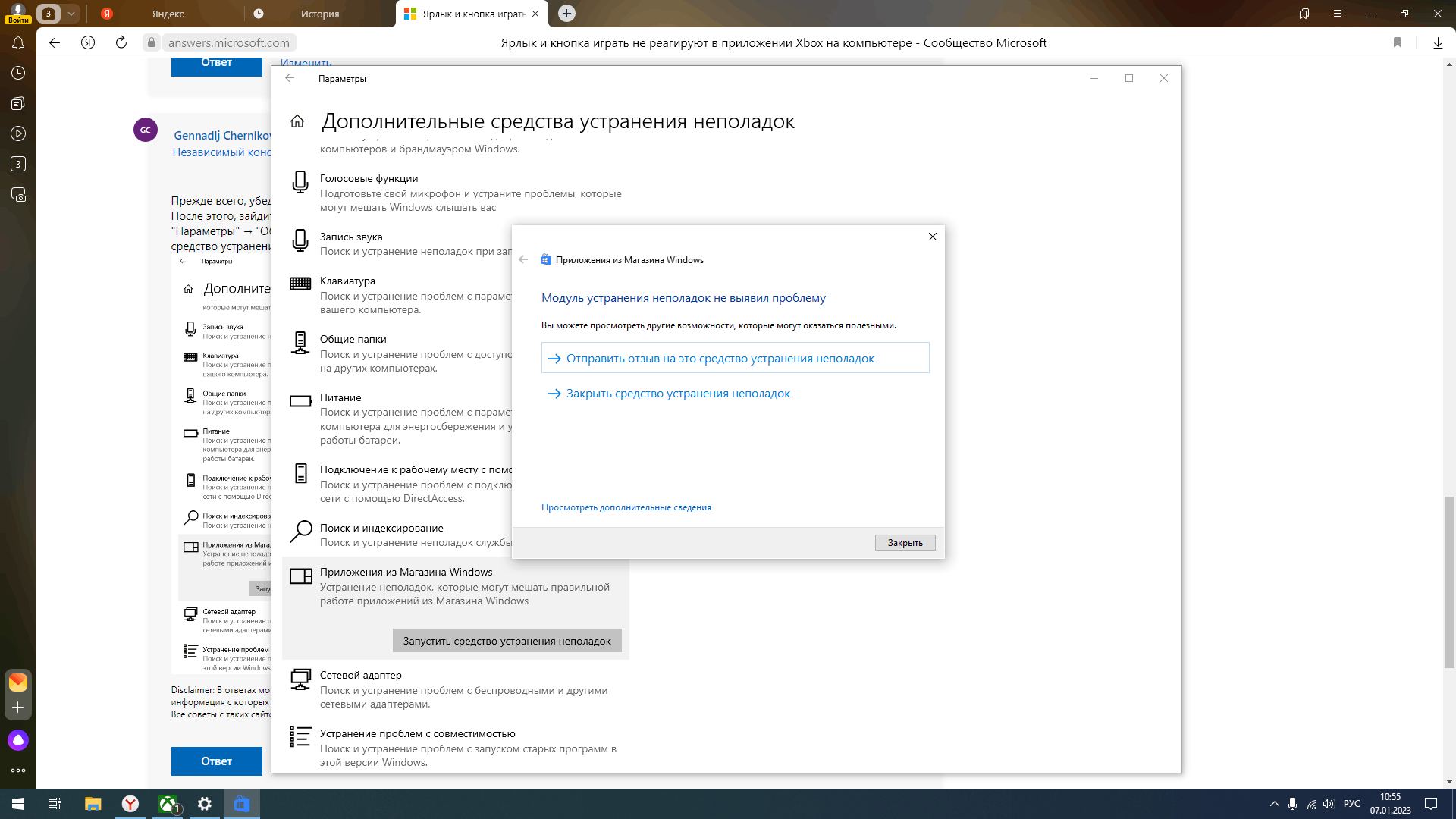Click the volume icon in system tray

1329,804
